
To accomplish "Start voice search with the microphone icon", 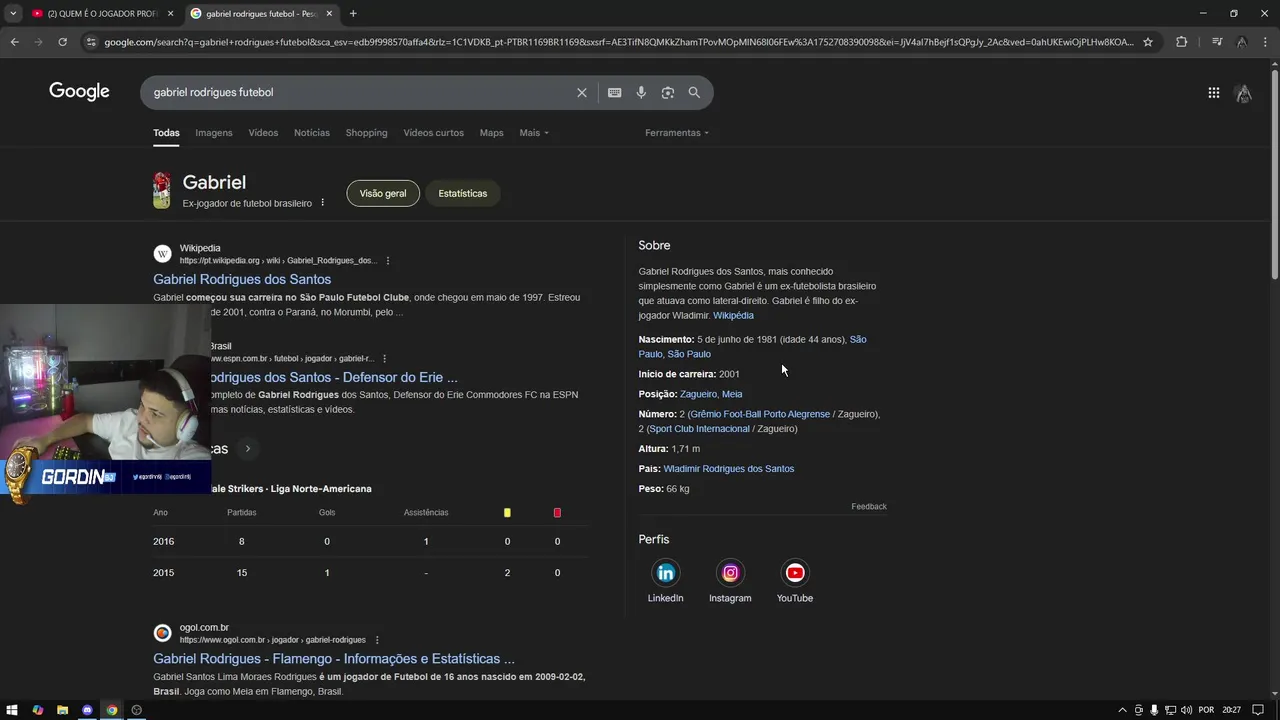I will point(641,92).
